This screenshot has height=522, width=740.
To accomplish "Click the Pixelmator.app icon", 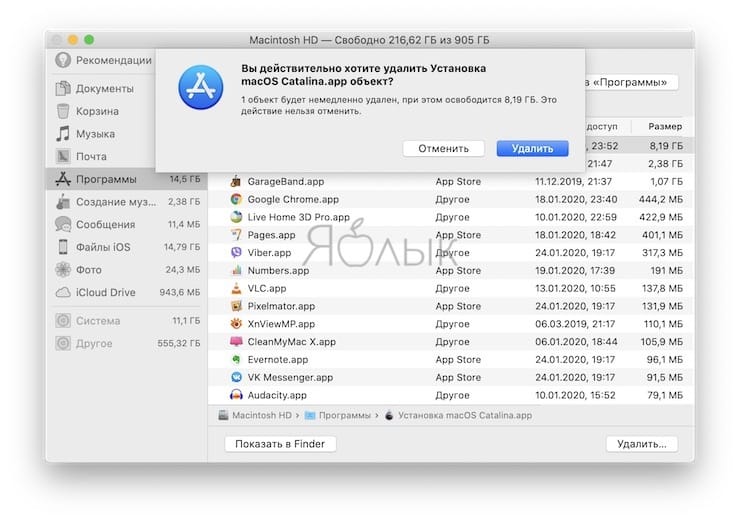I will pyautogui.click(x=236, y=306).
